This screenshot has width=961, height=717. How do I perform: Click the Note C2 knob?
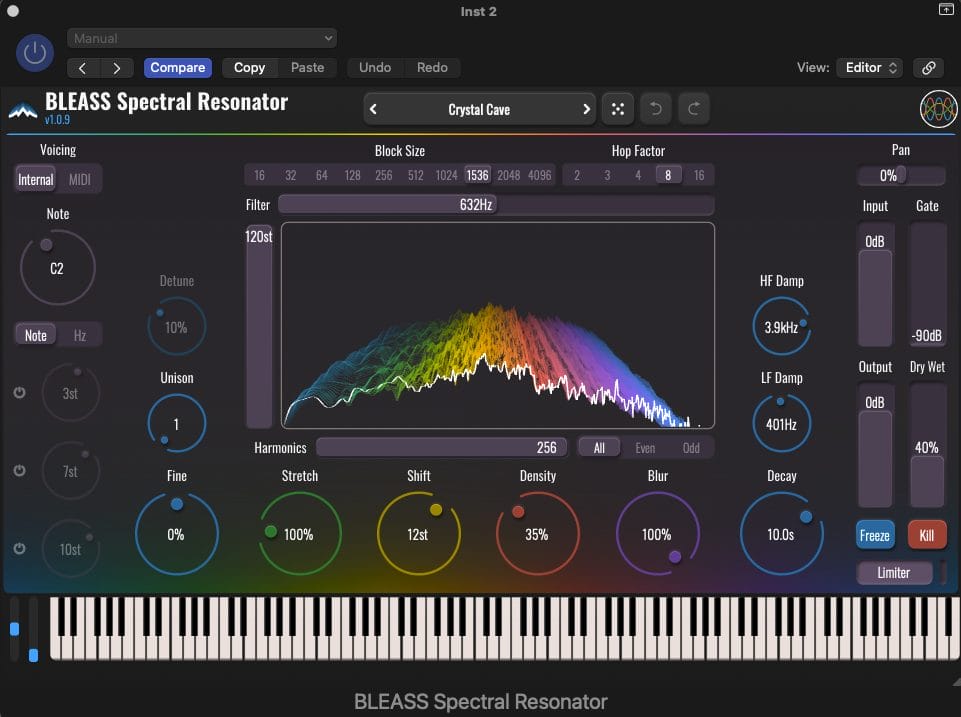click(57, 268)
